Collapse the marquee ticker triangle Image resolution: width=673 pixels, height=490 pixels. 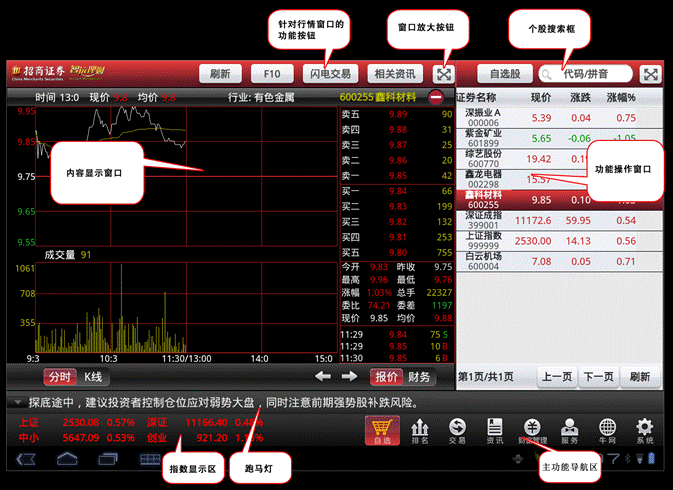pyautogui.click(x=18, y=402)
